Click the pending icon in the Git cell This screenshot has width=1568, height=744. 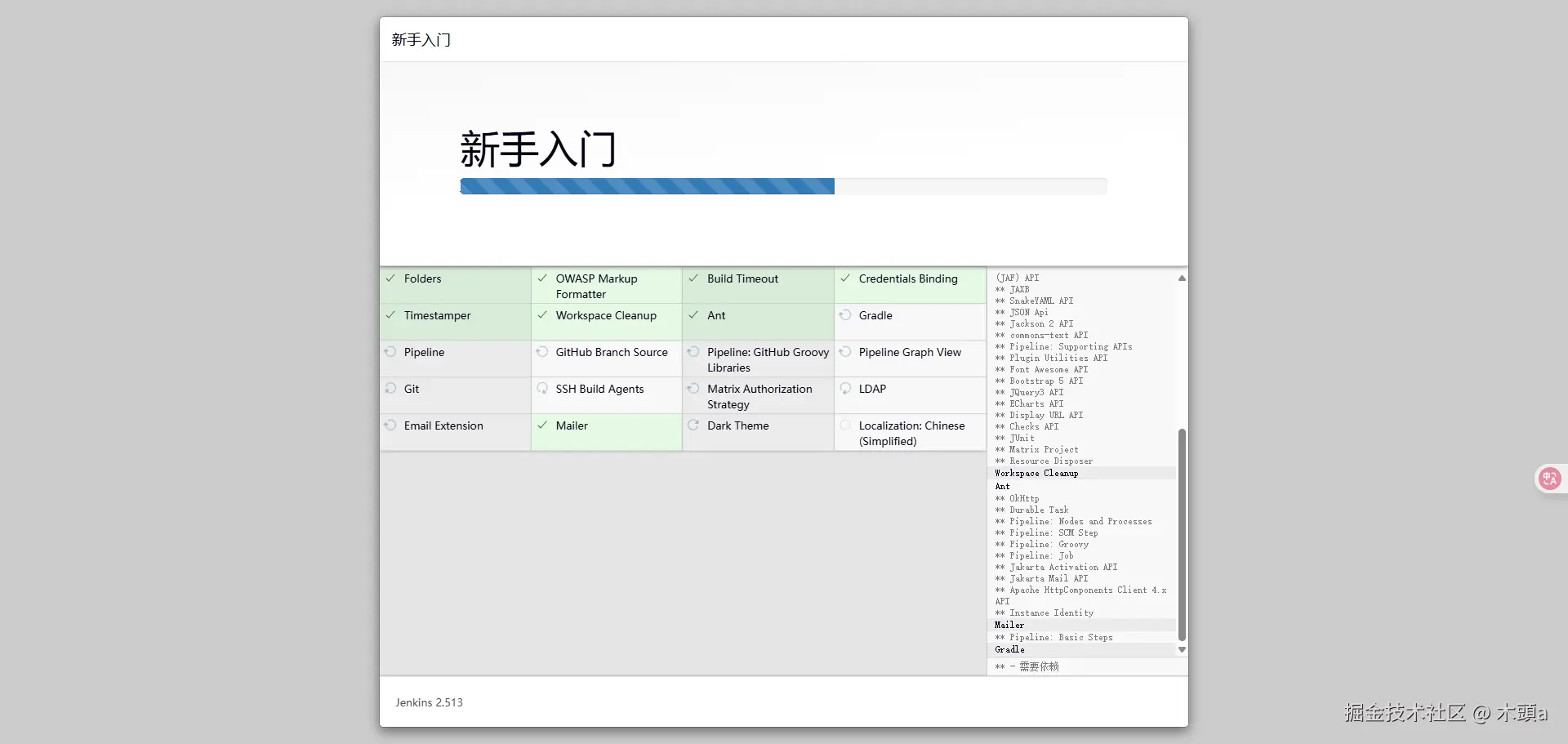click(x=390, y=389)
